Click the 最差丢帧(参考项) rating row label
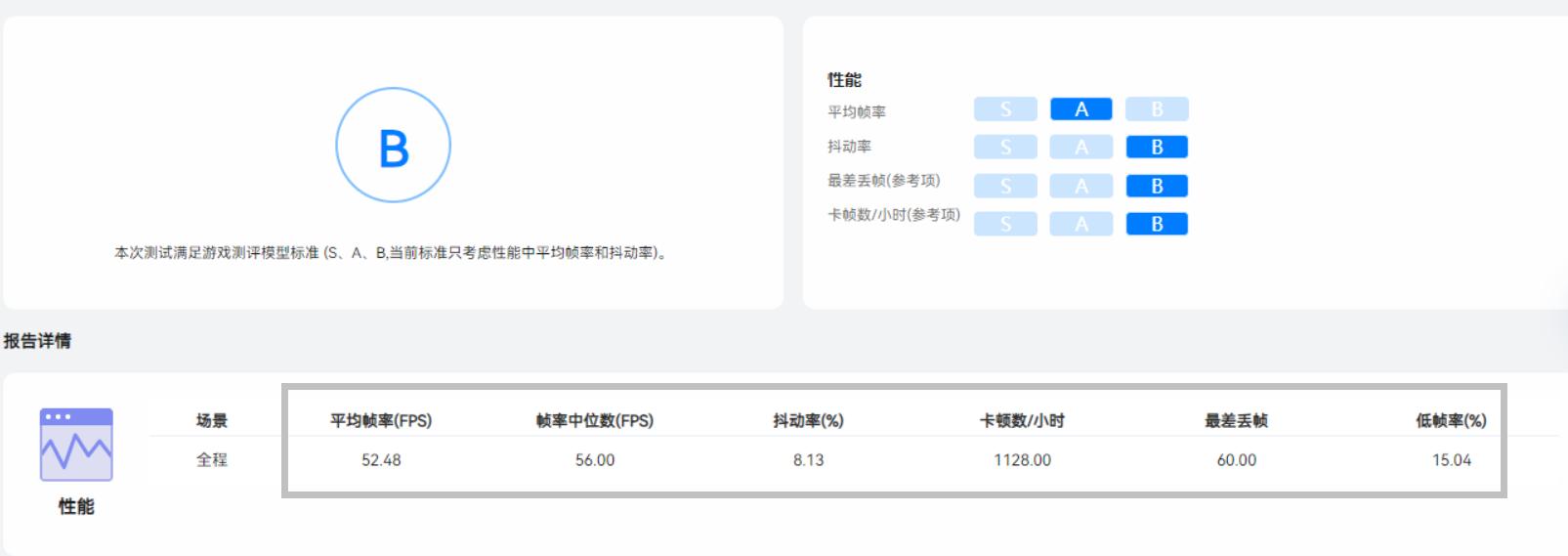 coord(883,181)
